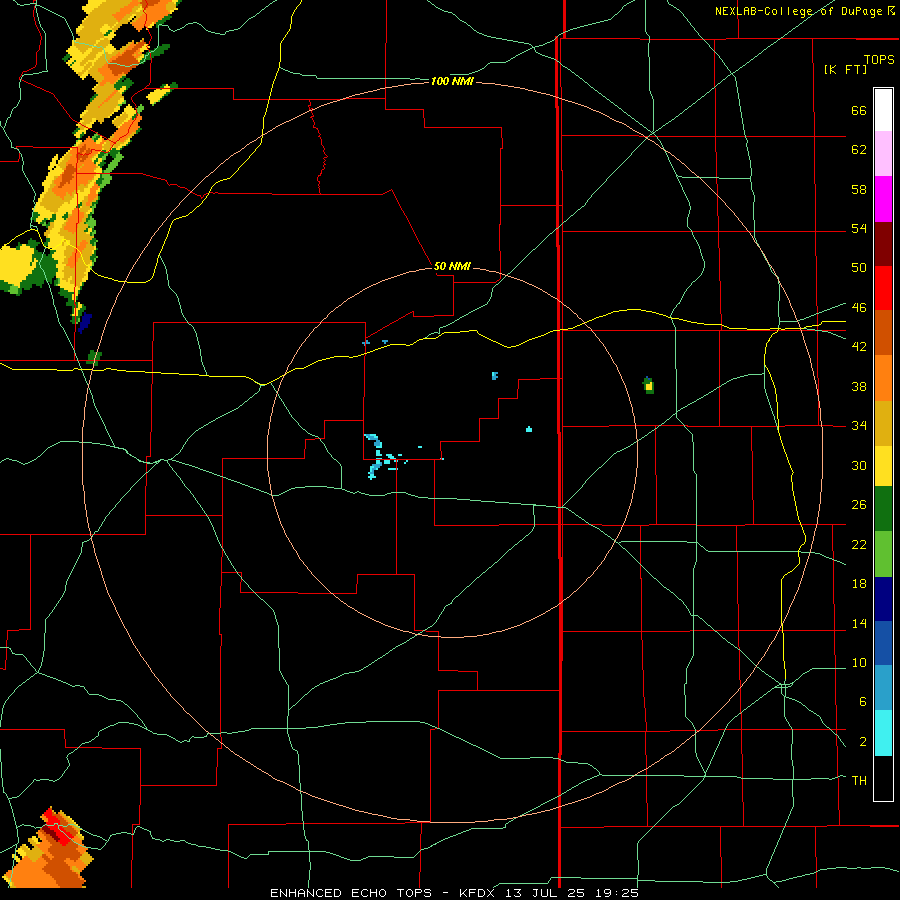Click the "6" legend value
The image size is (900, 900).
862,701
